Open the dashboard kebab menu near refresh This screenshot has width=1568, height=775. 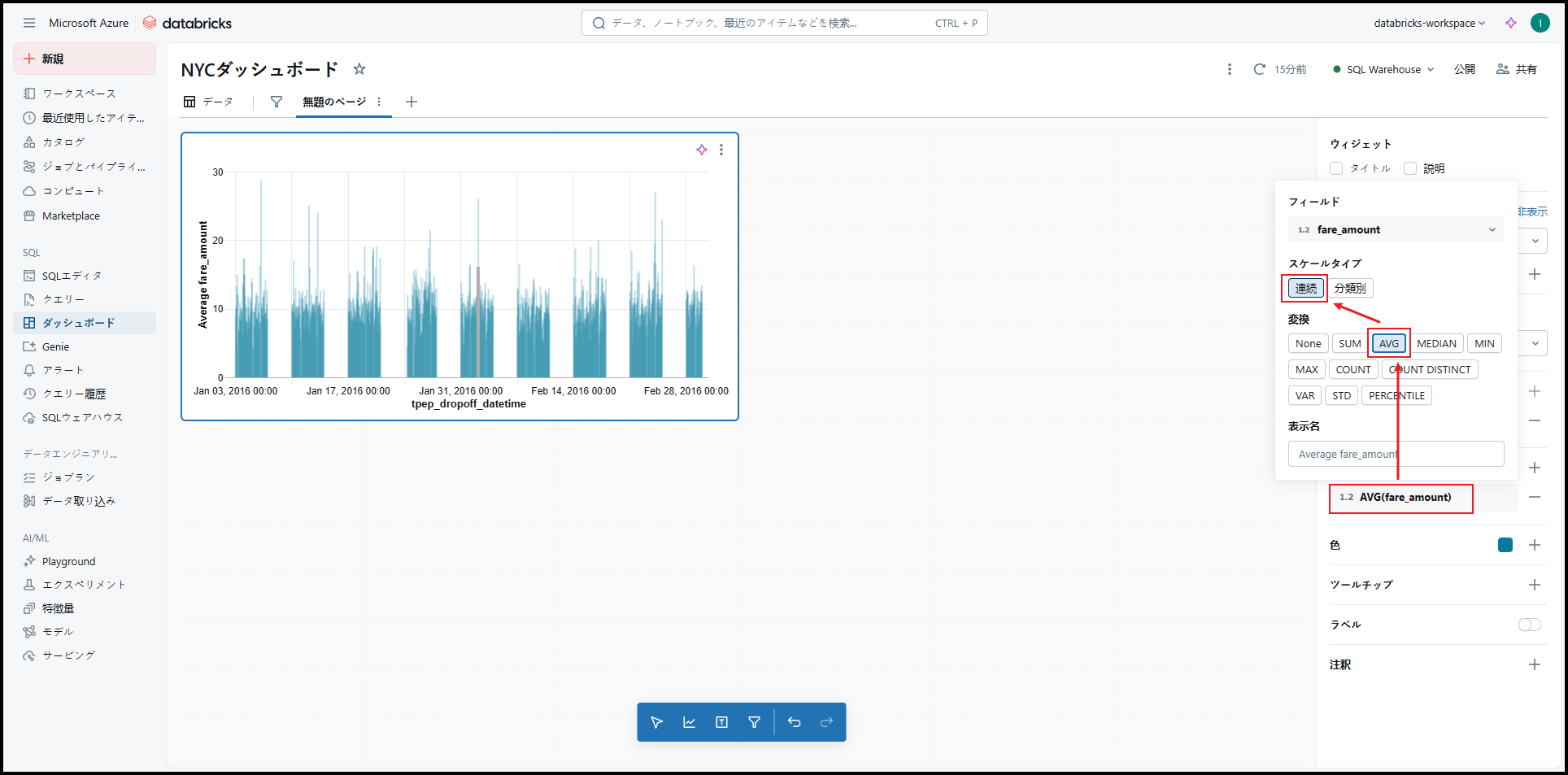click(x=1229, y=69)
